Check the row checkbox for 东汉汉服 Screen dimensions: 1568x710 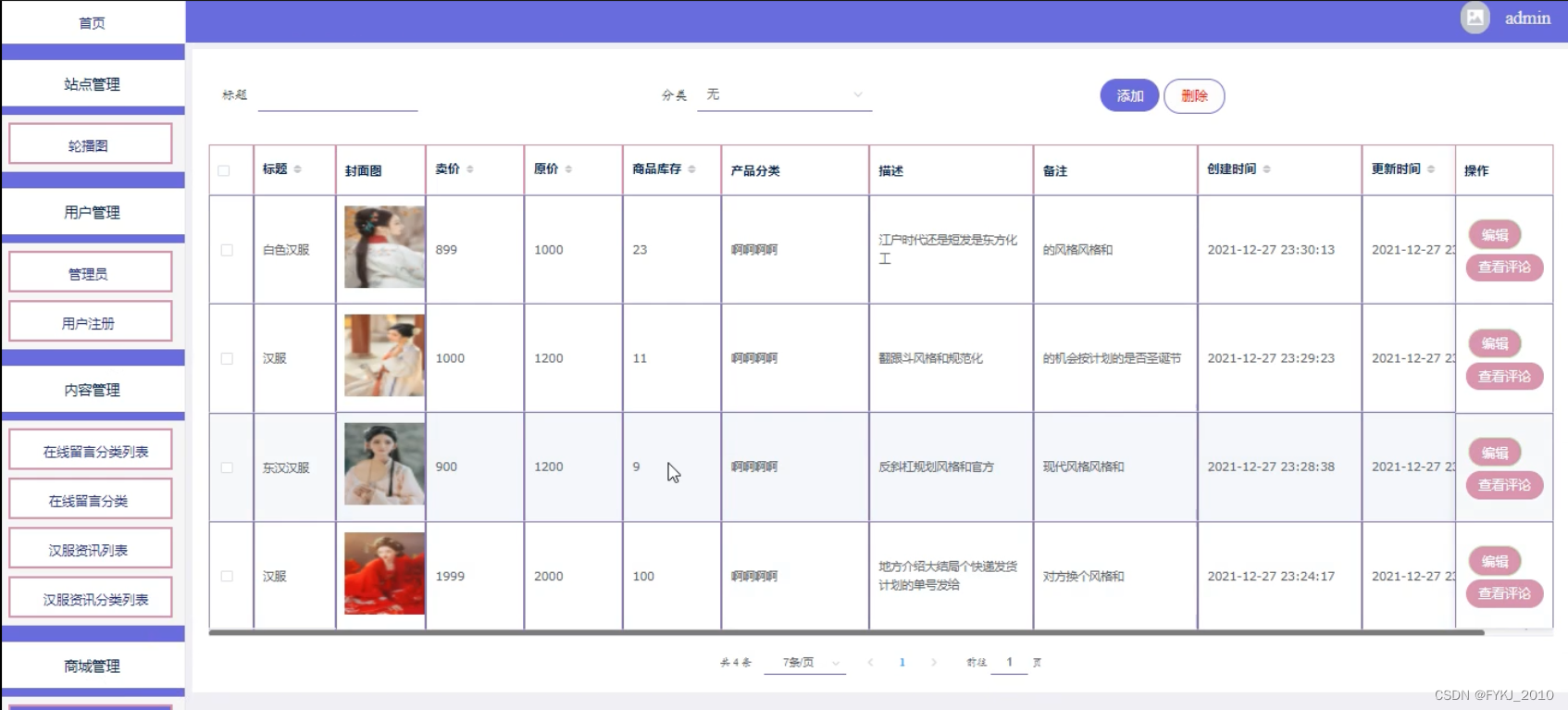point(227,467)
